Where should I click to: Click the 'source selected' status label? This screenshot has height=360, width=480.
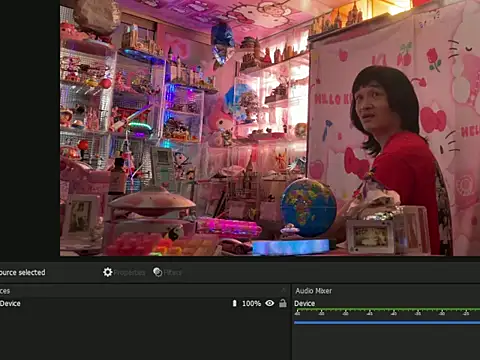pyautogui.click(x=22, y=272)
